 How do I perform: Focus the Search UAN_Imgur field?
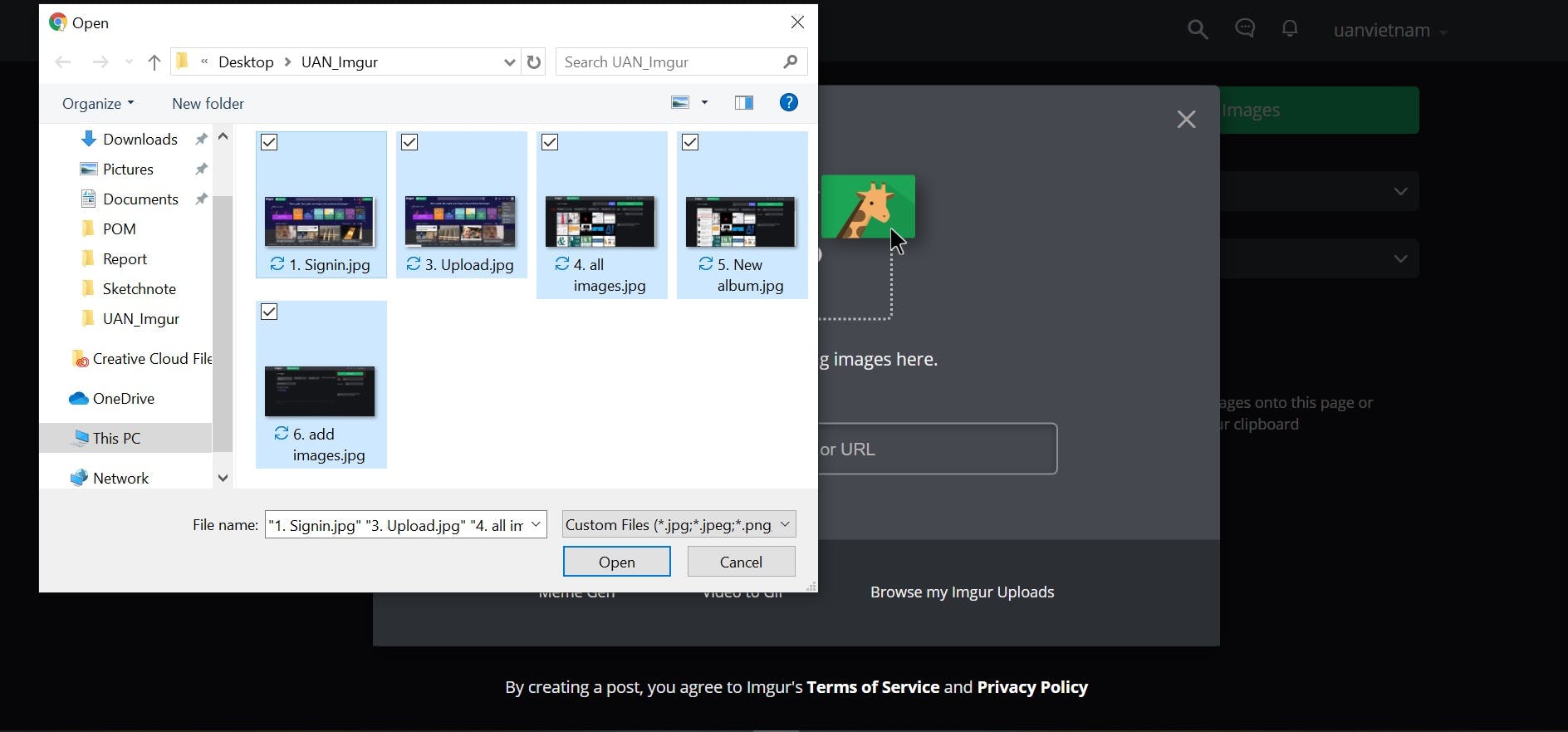click(681, 61)
